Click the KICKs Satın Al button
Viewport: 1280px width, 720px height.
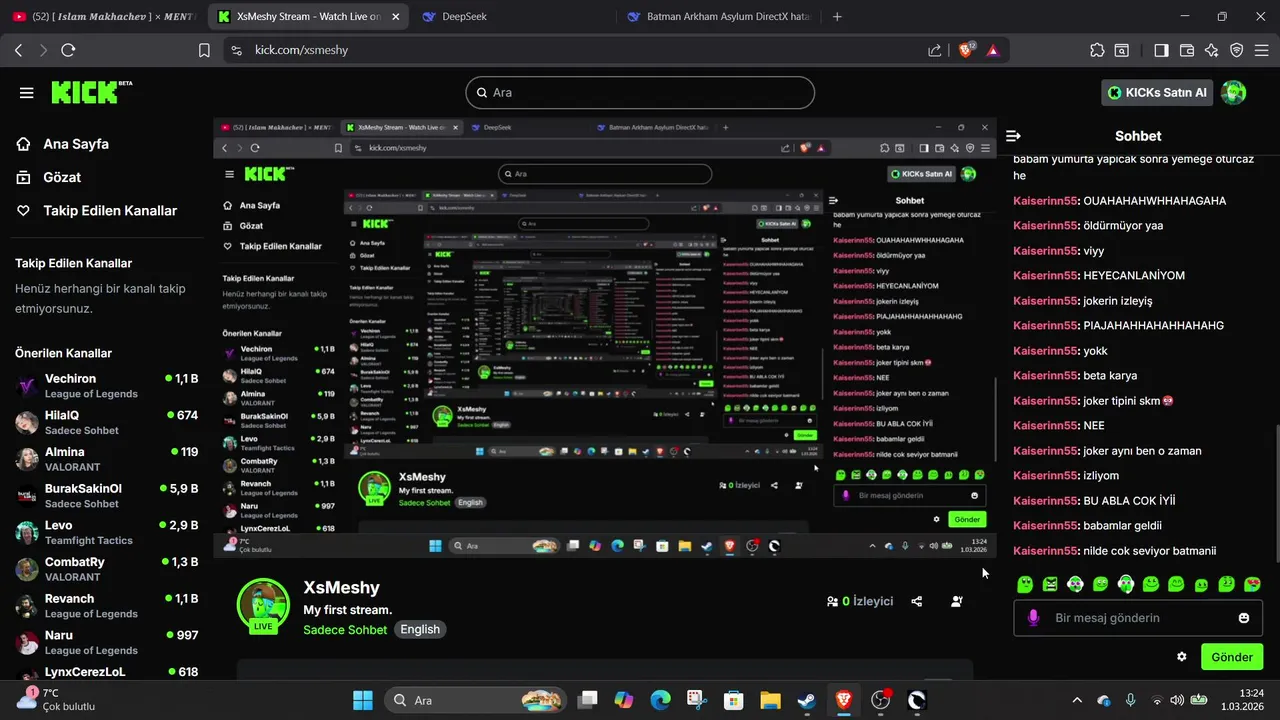(1157, 92)
